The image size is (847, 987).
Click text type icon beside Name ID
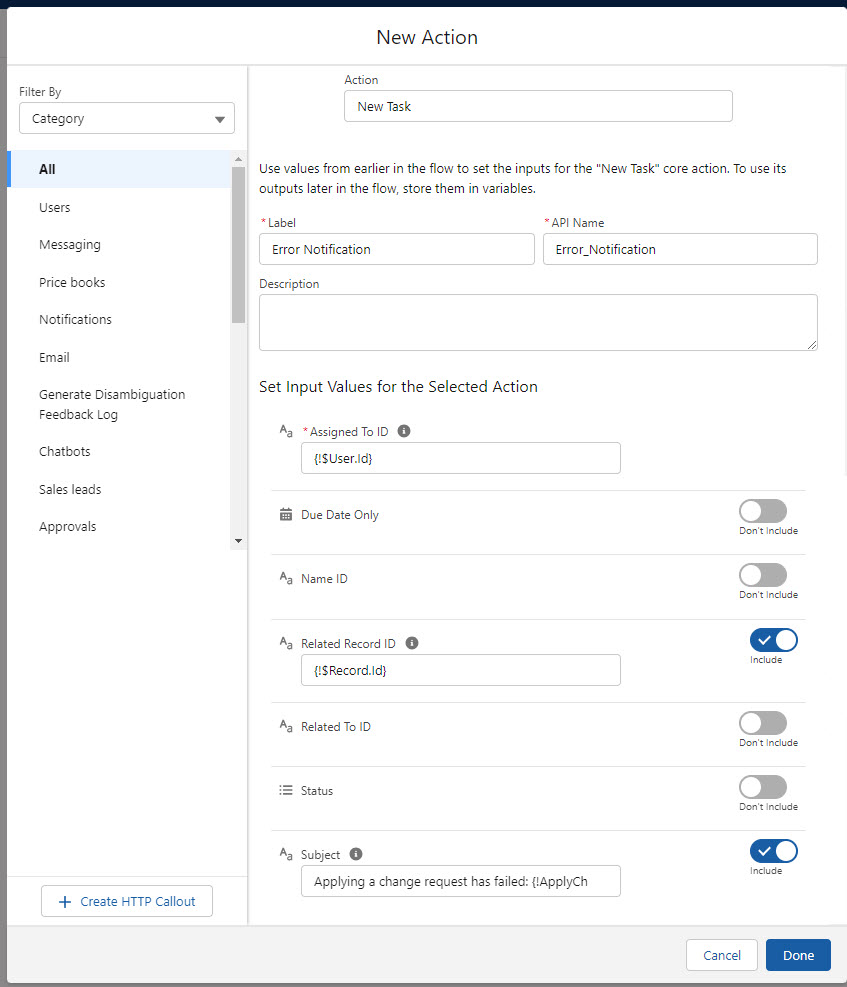[x=286, y=579]
